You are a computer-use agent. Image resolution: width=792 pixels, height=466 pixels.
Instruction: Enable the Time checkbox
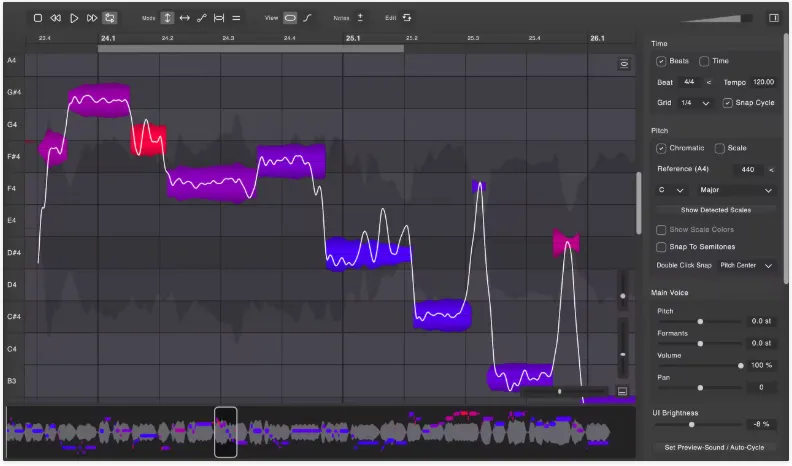point(704,61)
